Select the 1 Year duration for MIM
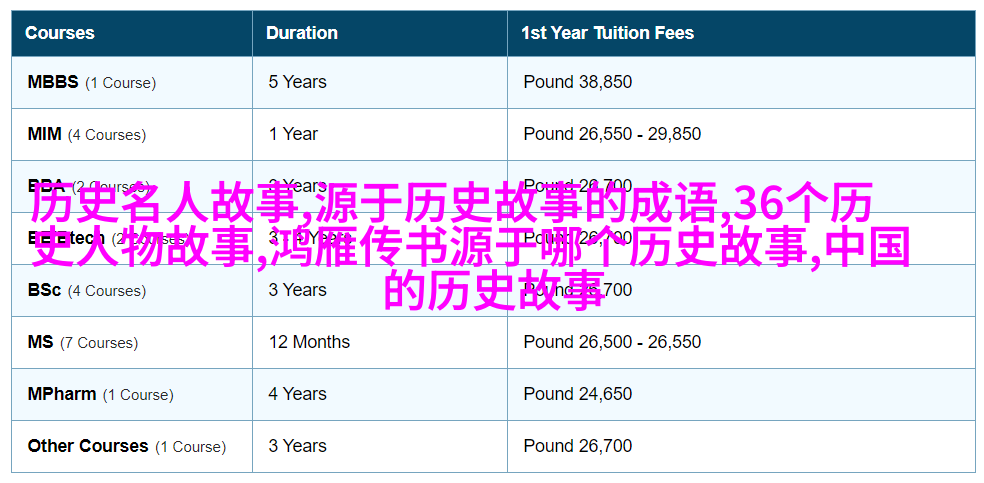Screen dimensions: 984x483 (293, 134)
